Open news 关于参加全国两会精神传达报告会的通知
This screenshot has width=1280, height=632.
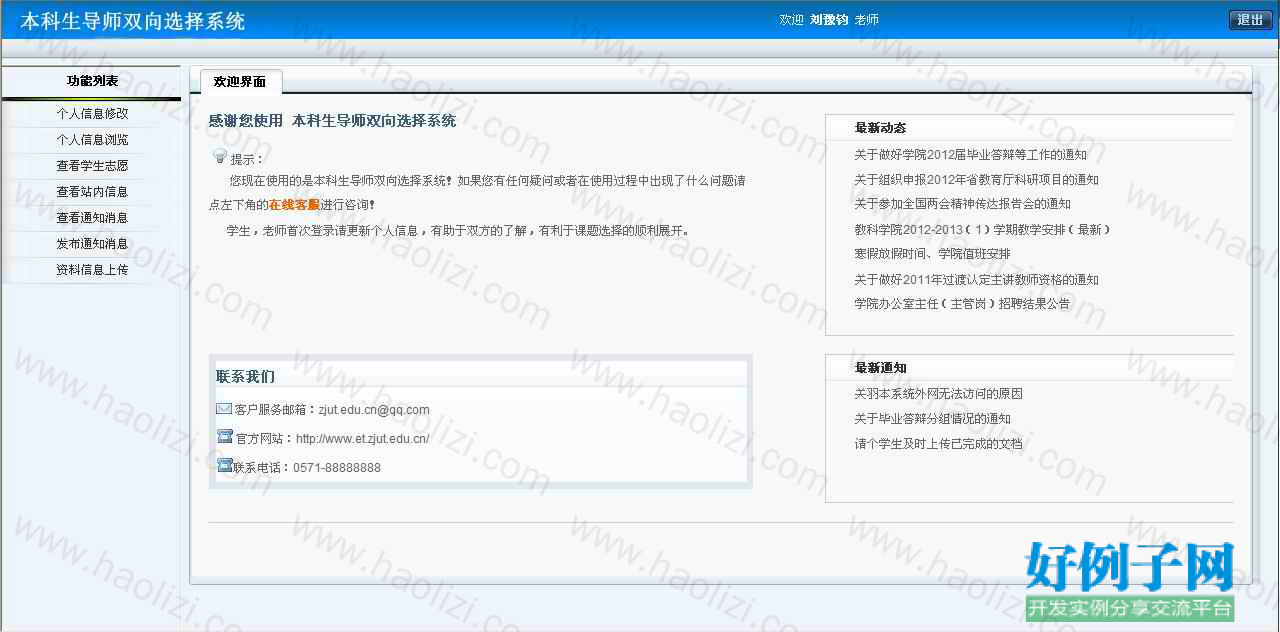pyautogui.click(x=962, y=204)
